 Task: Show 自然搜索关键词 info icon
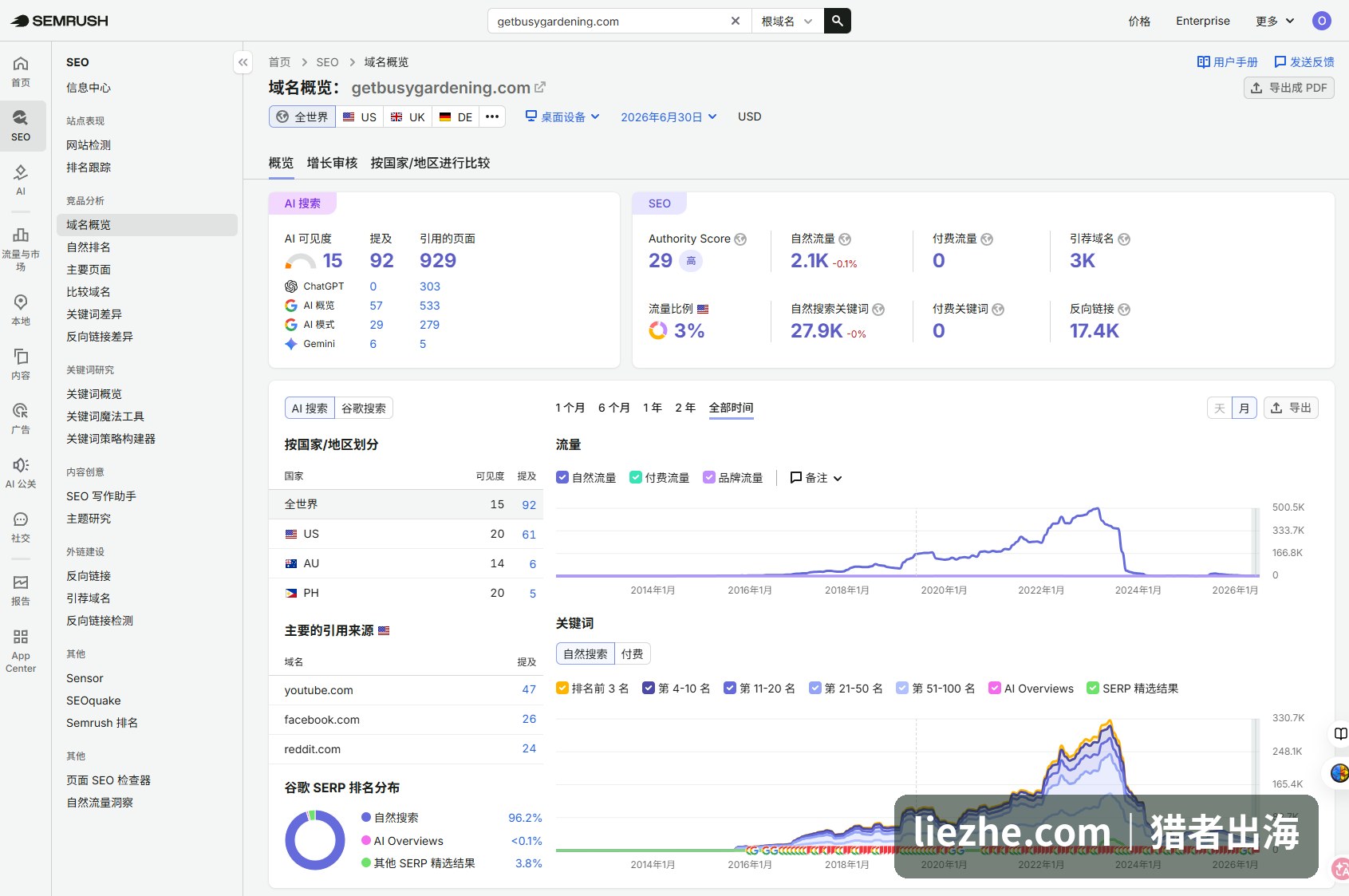point(878,310)
